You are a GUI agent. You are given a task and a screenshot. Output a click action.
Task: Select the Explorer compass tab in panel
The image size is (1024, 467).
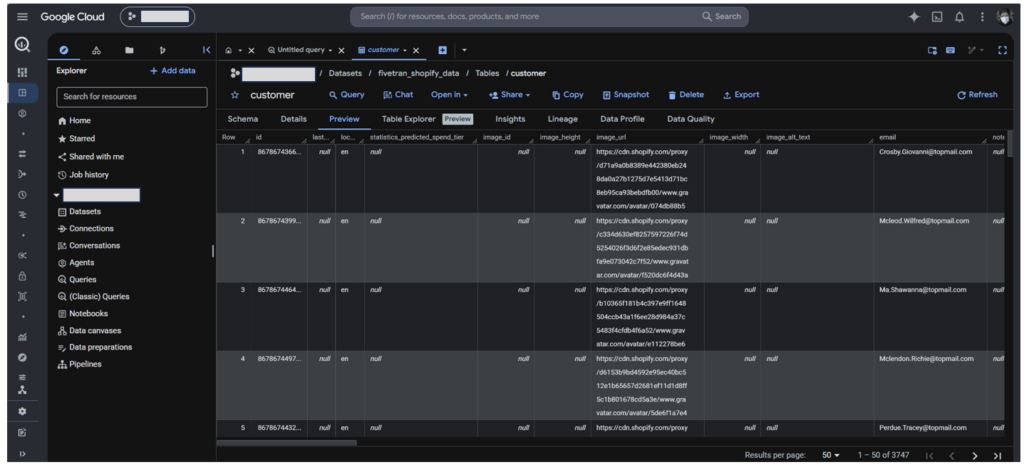pos(64,50)
